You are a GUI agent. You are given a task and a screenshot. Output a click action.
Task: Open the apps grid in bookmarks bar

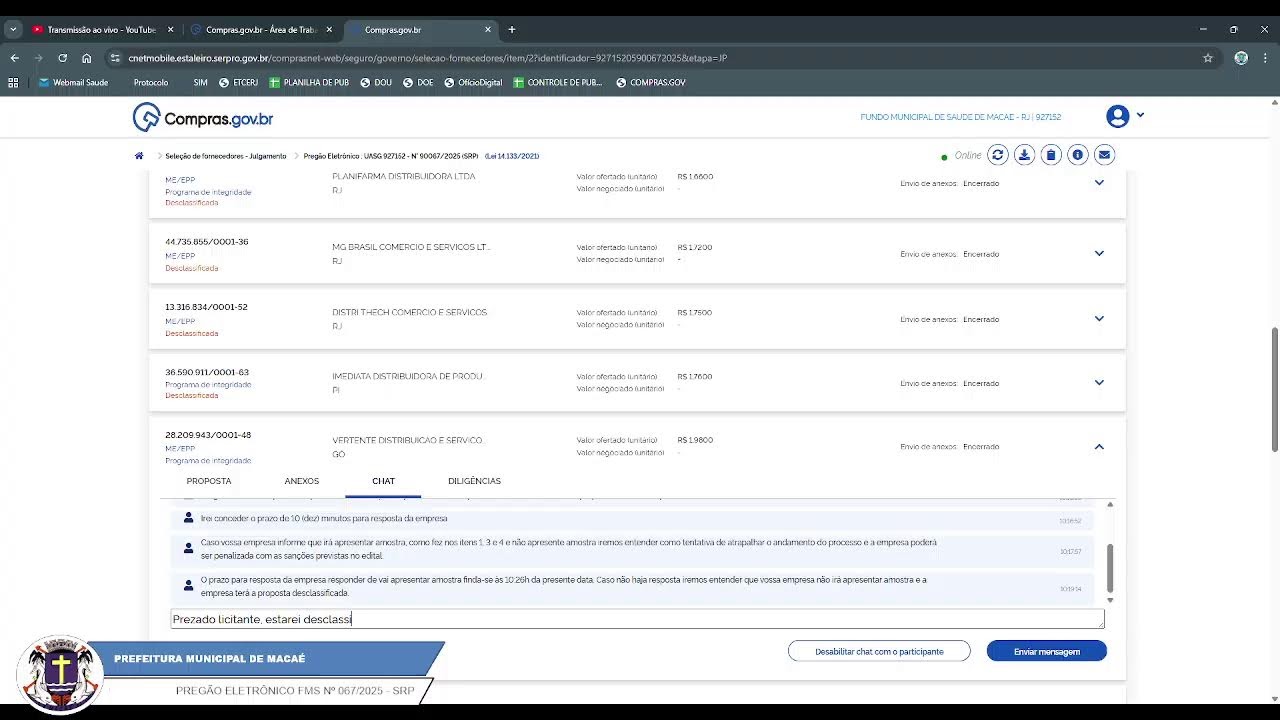pyautogui.click(x=13, y=83)
